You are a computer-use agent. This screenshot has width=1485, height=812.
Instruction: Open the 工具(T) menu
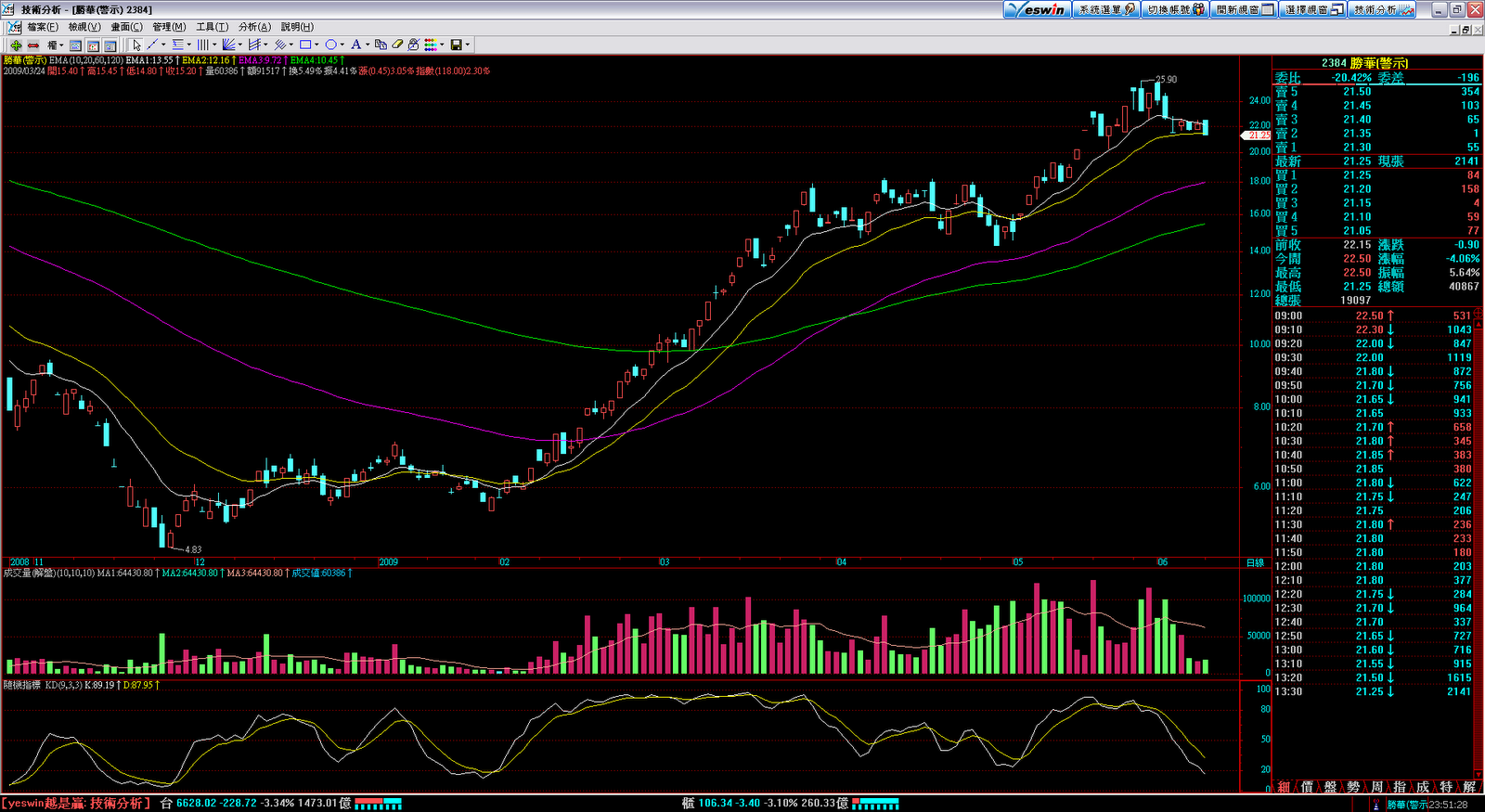pyautogui.click(x=212, y=27)
